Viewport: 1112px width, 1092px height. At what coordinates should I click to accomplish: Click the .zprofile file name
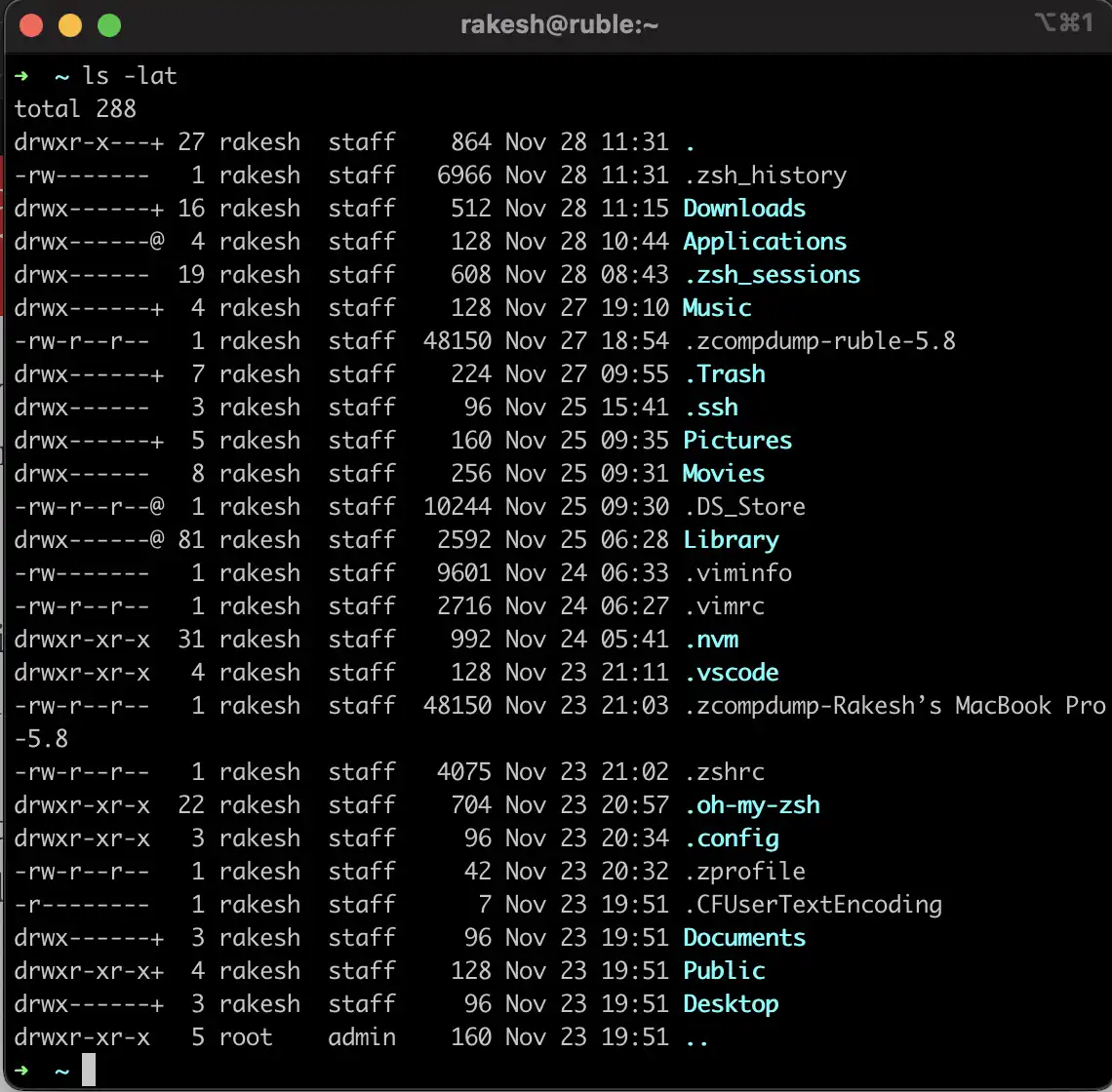click(744, 872)
